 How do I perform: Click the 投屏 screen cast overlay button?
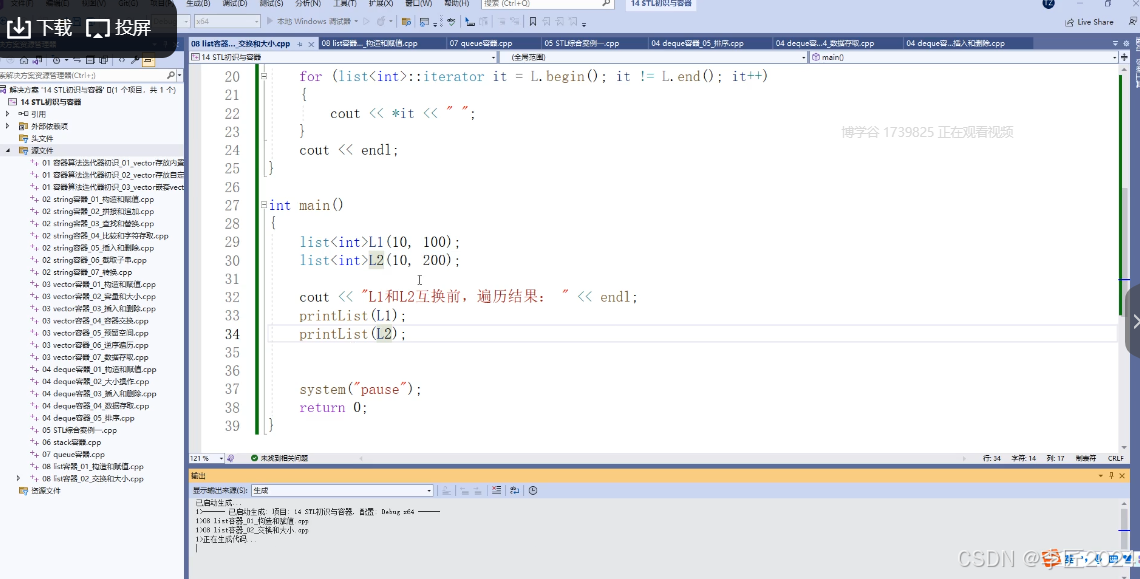pyautogui.click(x=119, y=28)
